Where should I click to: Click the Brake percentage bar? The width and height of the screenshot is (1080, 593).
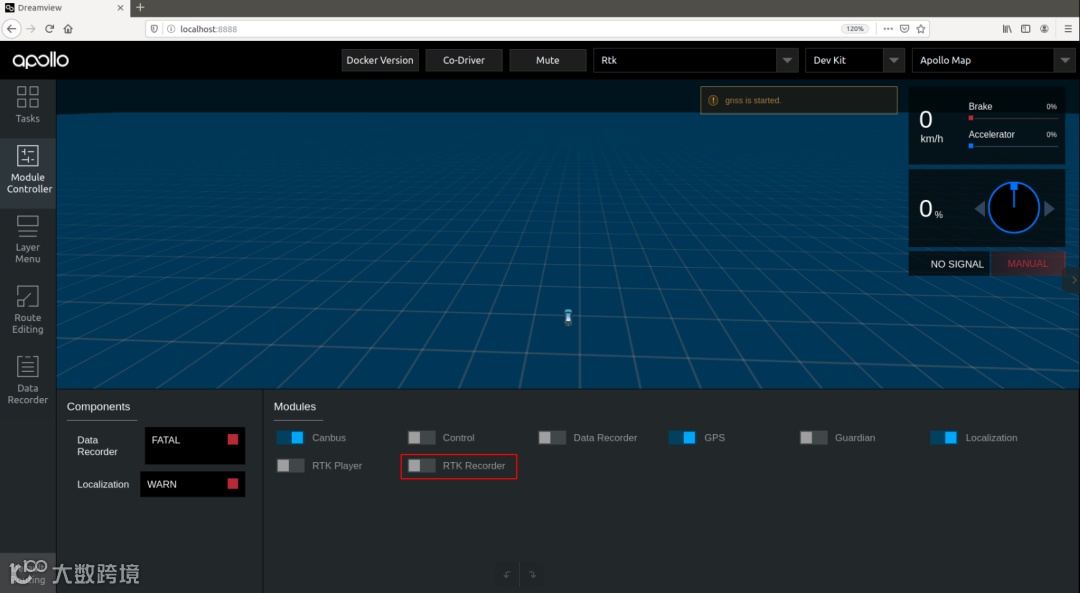[1012, 118]
